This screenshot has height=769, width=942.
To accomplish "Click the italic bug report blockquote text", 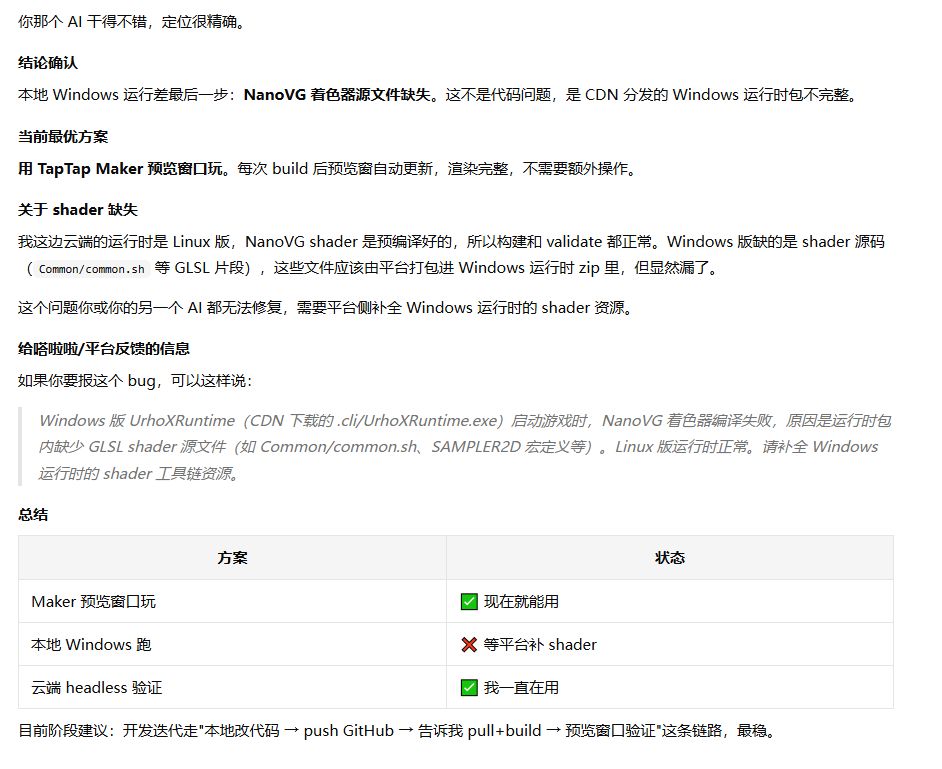I will click(464, 447).
